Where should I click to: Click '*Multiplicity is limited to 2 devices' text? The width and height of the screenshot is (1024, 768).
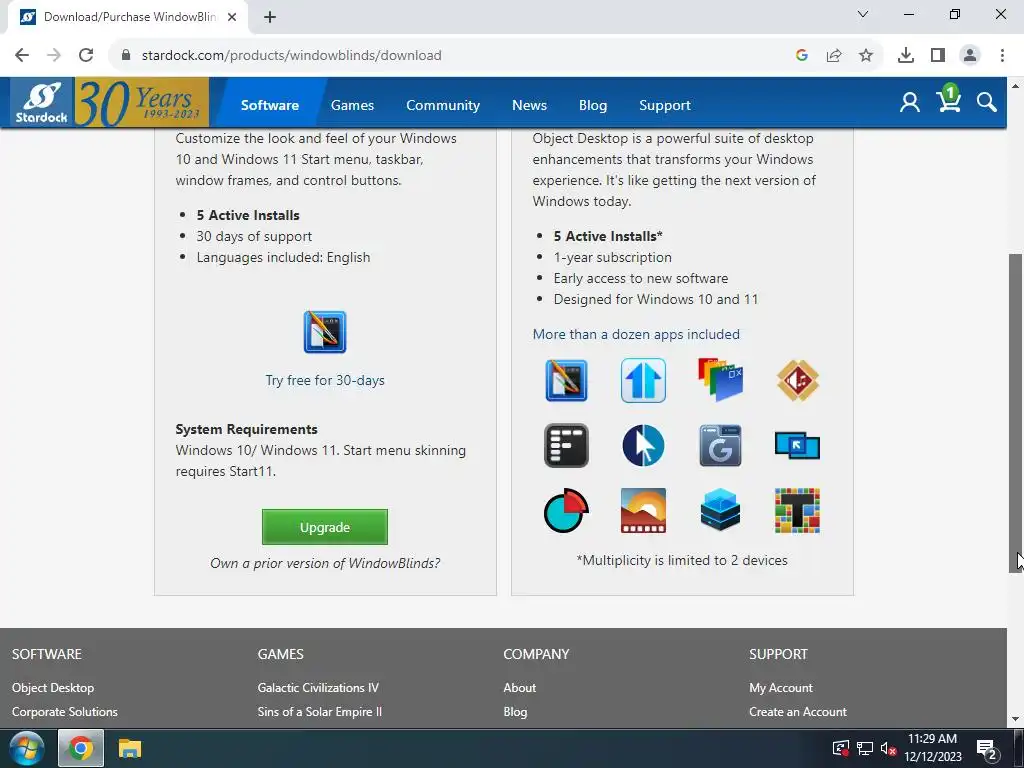tap(682, 560)
